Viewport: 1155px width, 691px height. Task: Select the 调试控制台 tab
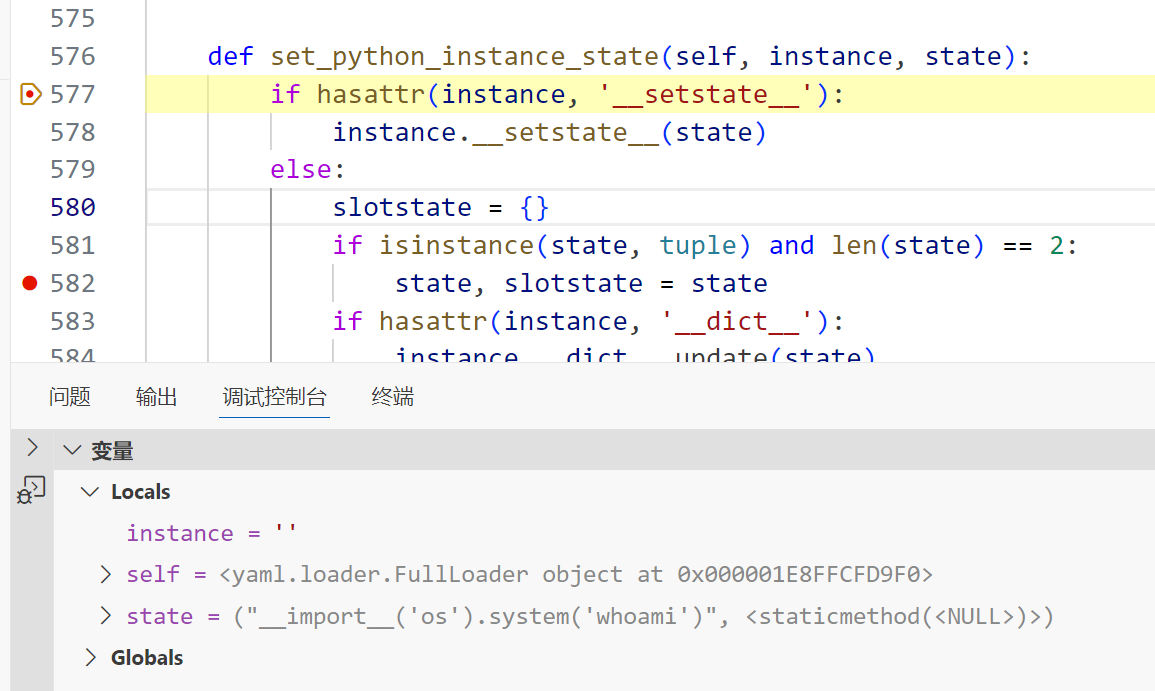[274, 397]
